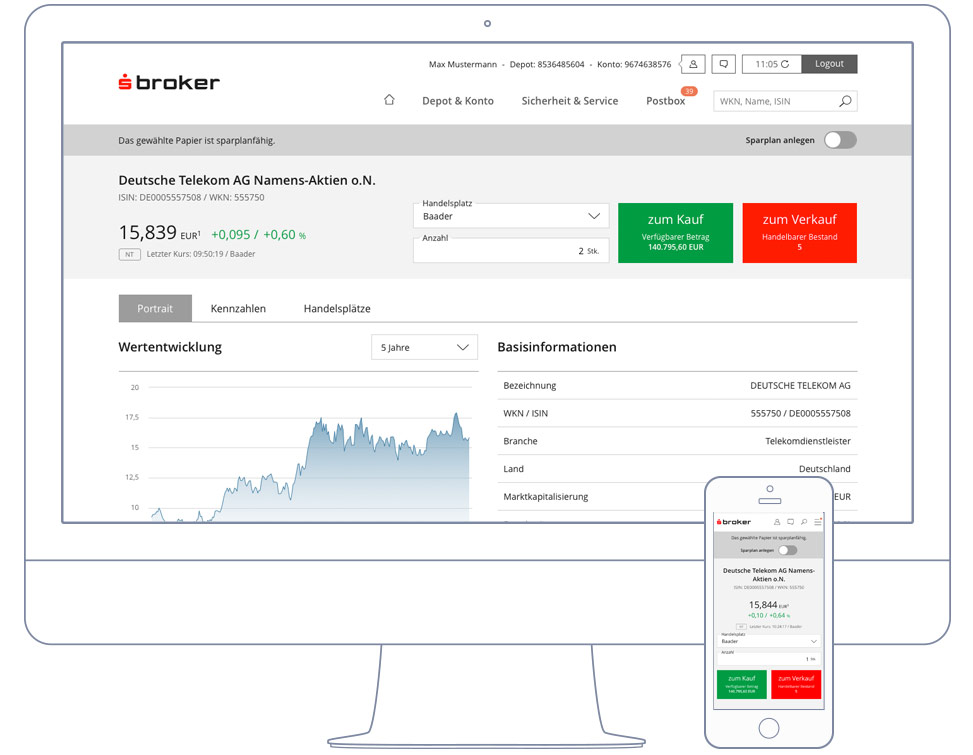The width and height of the screenshot is (973, 755).
Task: Open the Handelsplatz dropdown on the phone
Action: pyautogui.click(x=769, y=641)
